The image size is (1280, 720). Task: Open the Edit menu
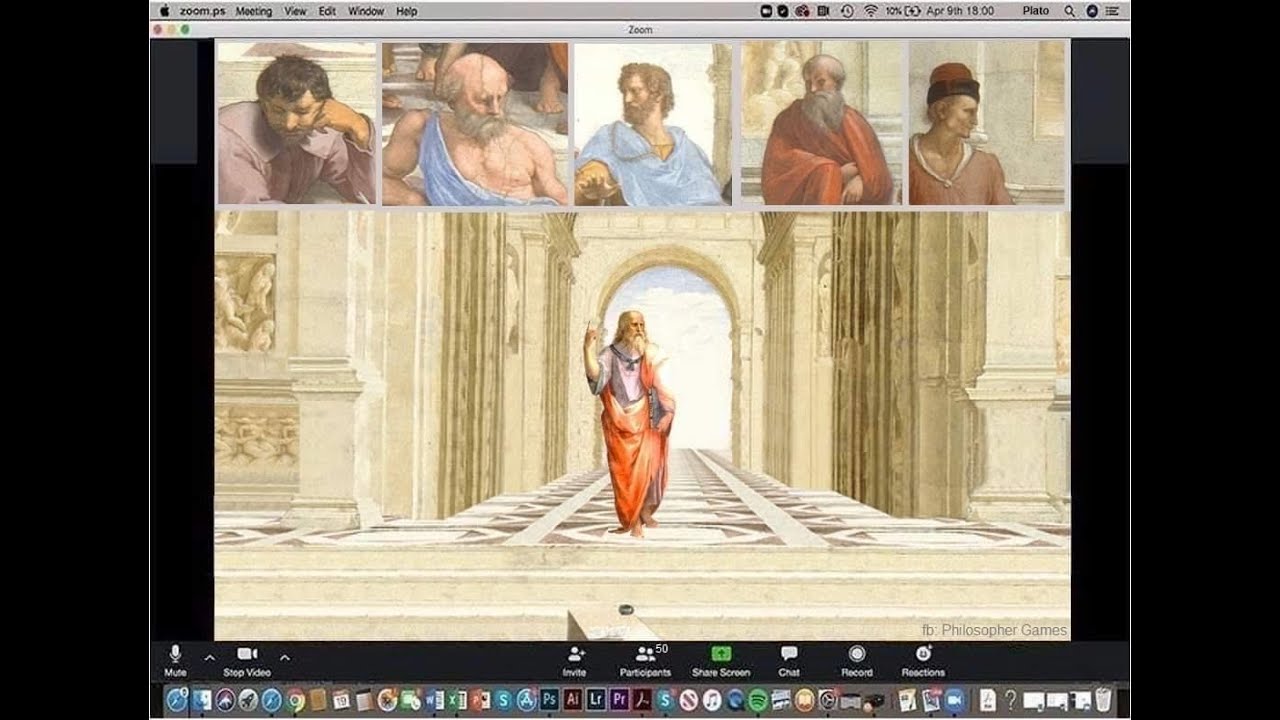pos(327,11)
